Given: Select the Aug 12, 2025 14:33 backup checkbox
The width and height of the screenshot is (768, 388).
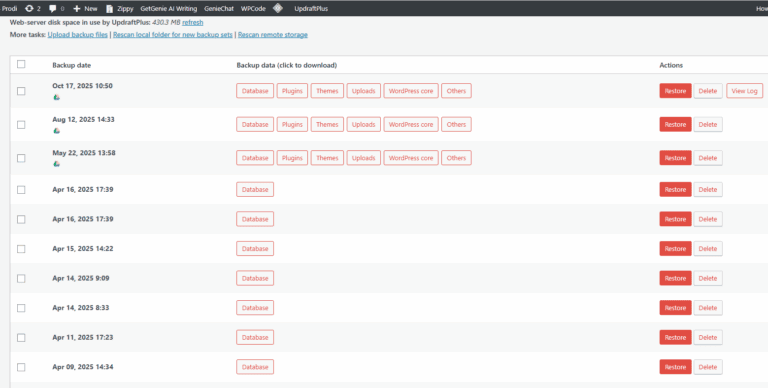Looking at the screenshot, I should point(21,125).
